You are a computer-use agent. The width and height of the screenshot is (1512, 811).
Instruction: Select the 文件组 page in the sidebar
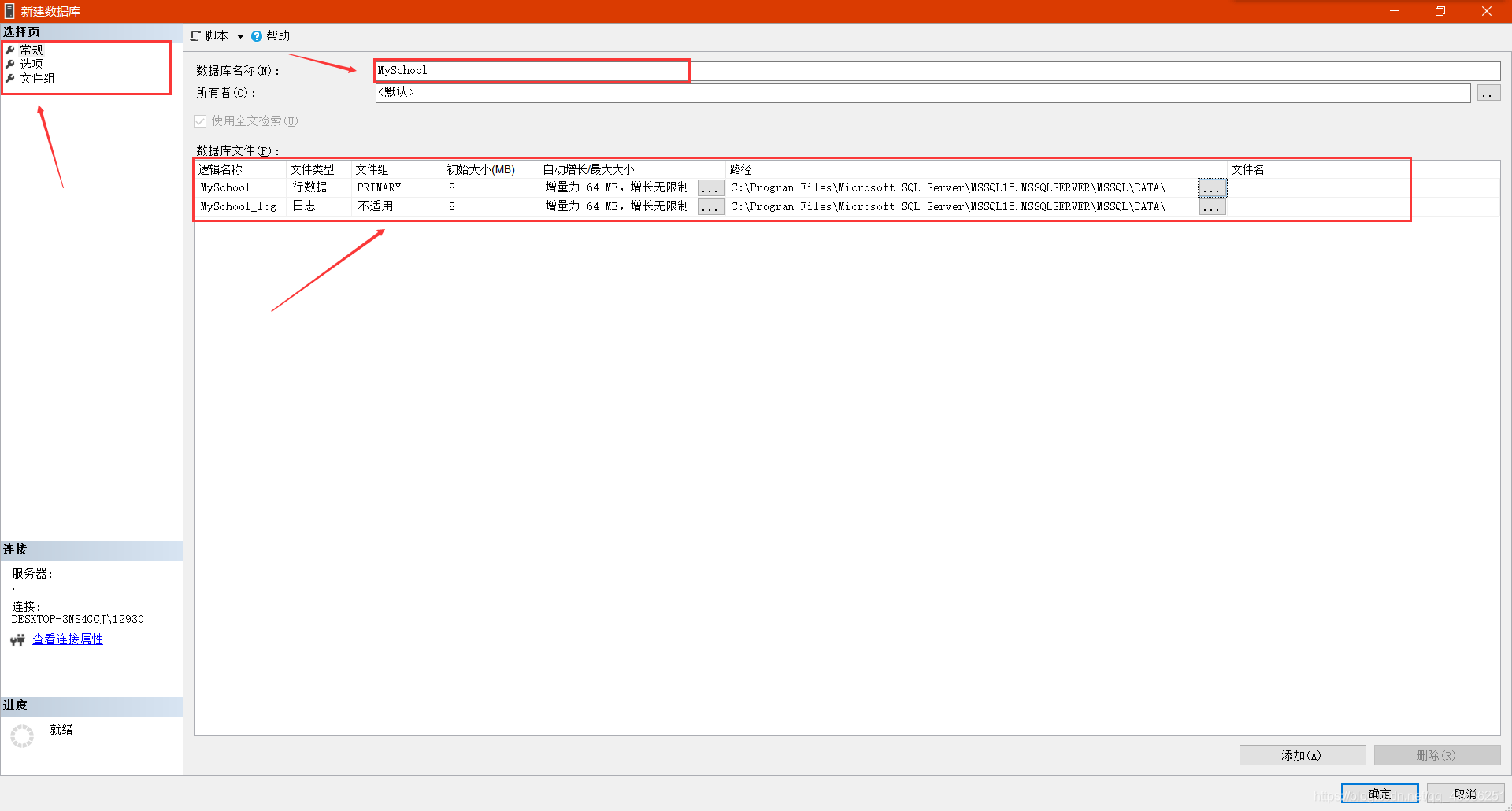[37, 78]
